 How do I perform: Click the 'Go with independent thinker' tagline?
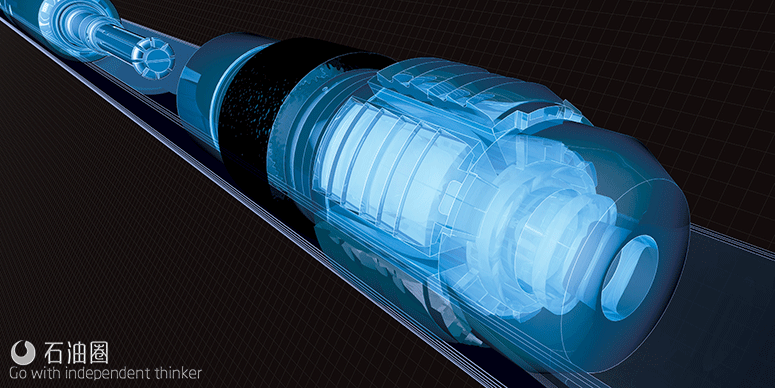click(x=105, y=373)
